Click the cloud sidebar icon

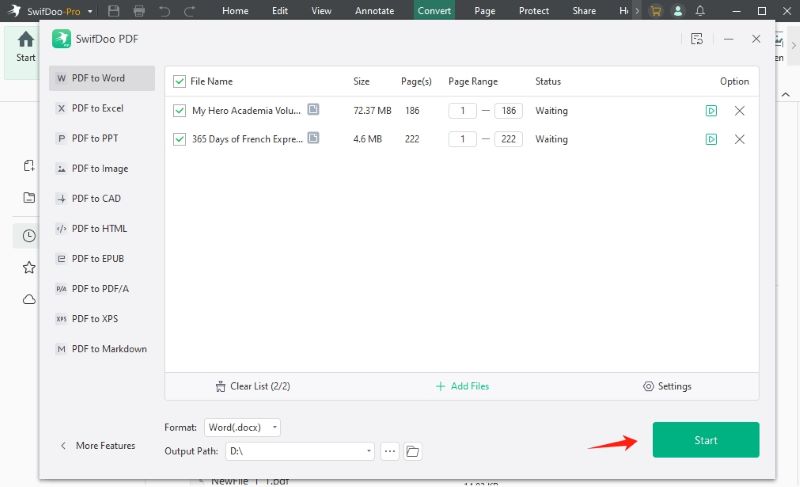pyautogui.click(x=29, y=299)
